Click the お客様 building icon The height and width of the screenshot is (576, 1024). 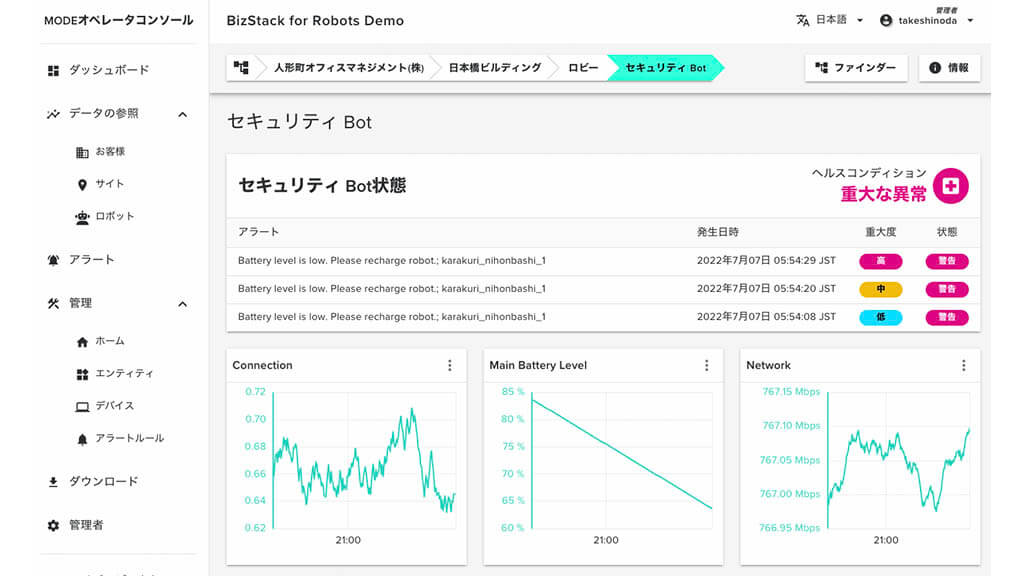pyautogui.click(x=82, y=152)
